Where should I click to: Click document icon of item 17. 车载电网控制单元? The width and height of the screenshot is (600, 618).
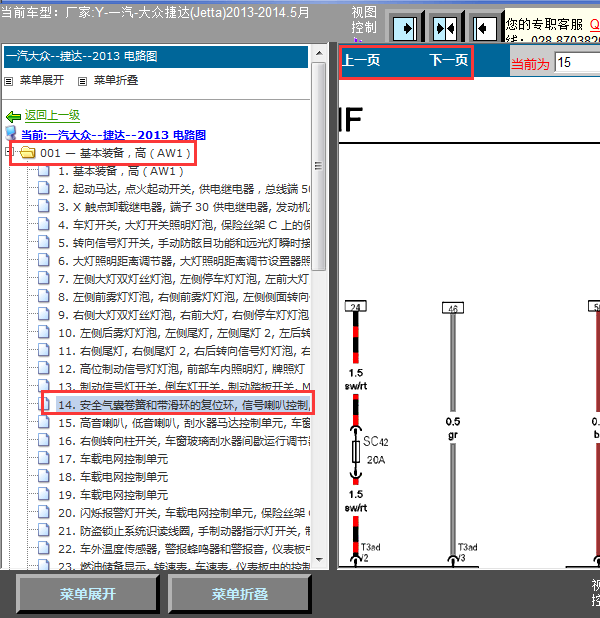(44, 458)
